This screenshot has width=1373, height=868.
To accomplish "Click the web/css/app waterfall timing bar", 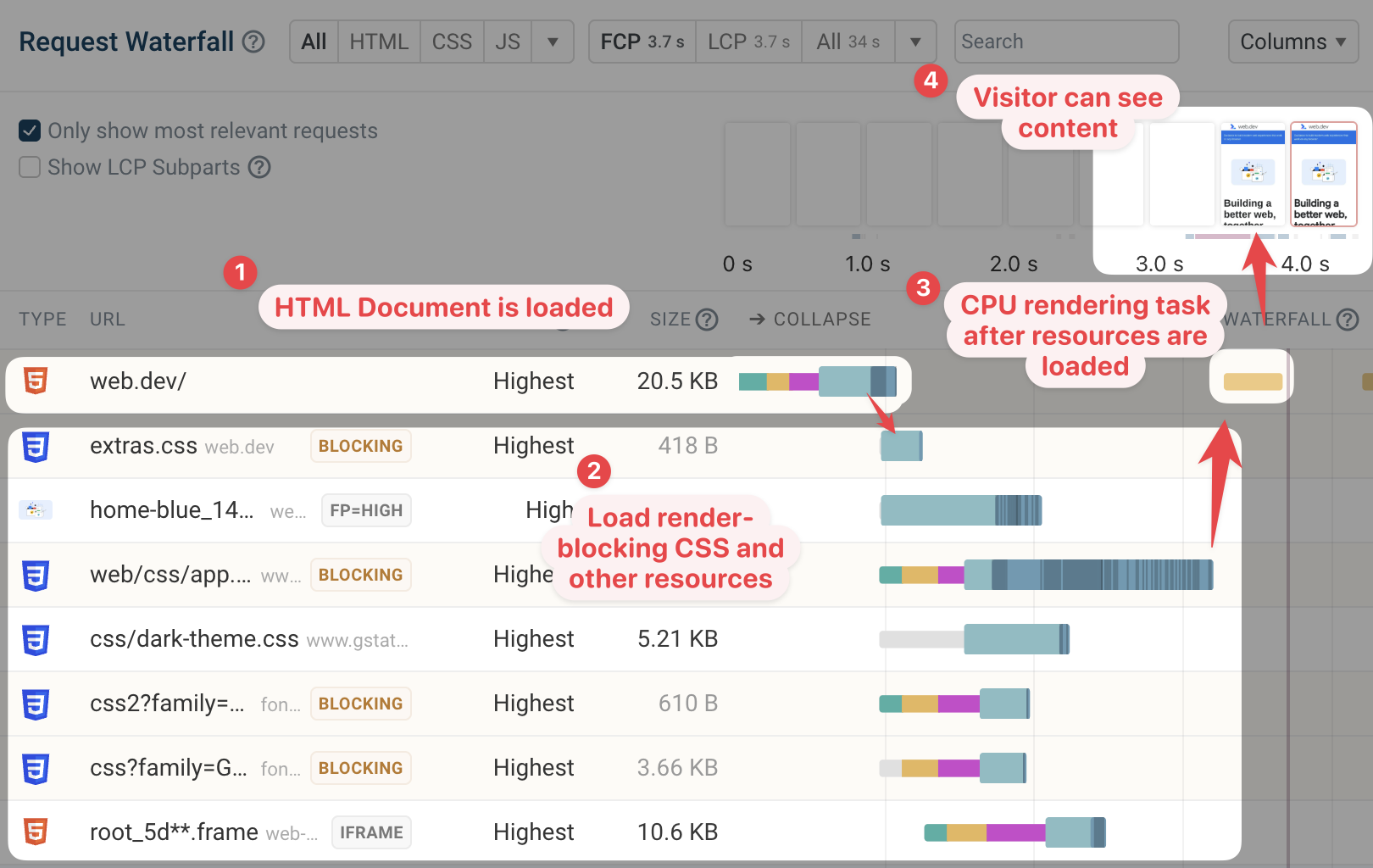I will 1046,575.
